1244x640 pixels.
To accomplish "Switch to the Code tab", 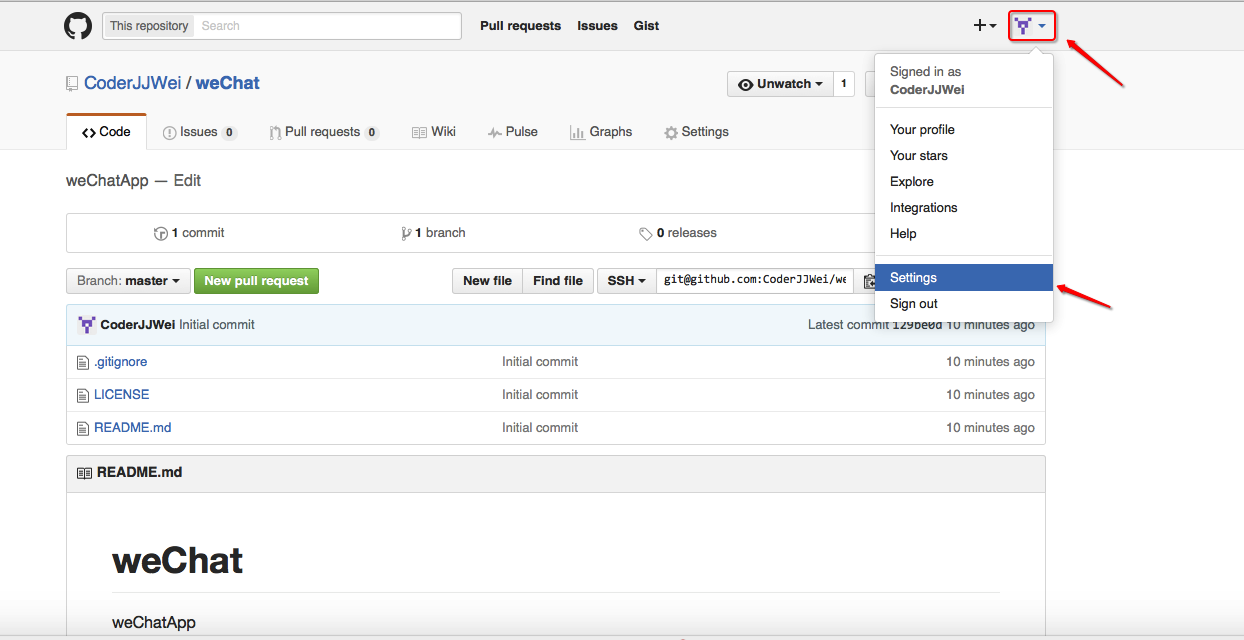I will [x=106, y=132].
